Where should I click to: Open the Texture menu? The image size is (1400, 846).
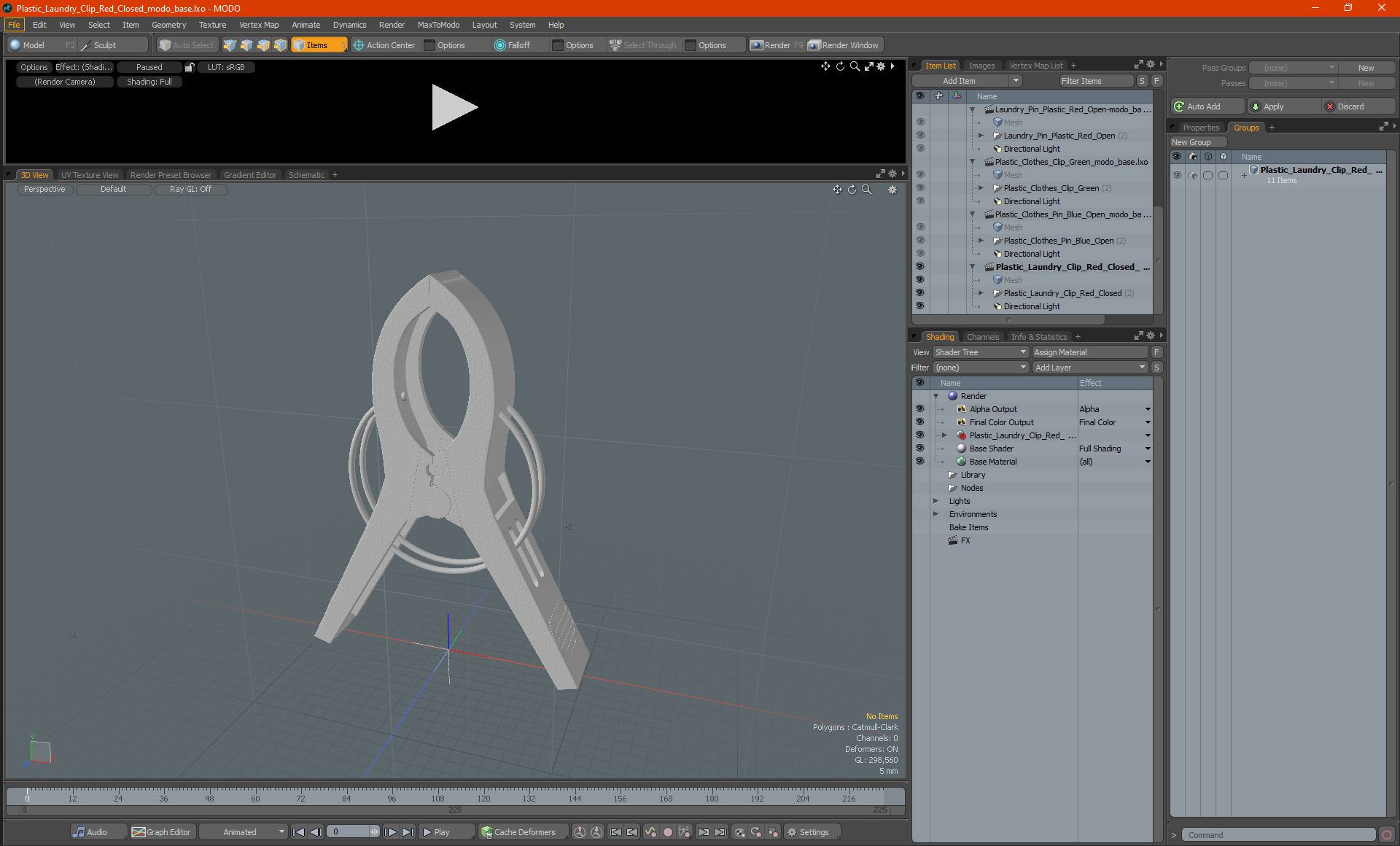coord(212,25)
